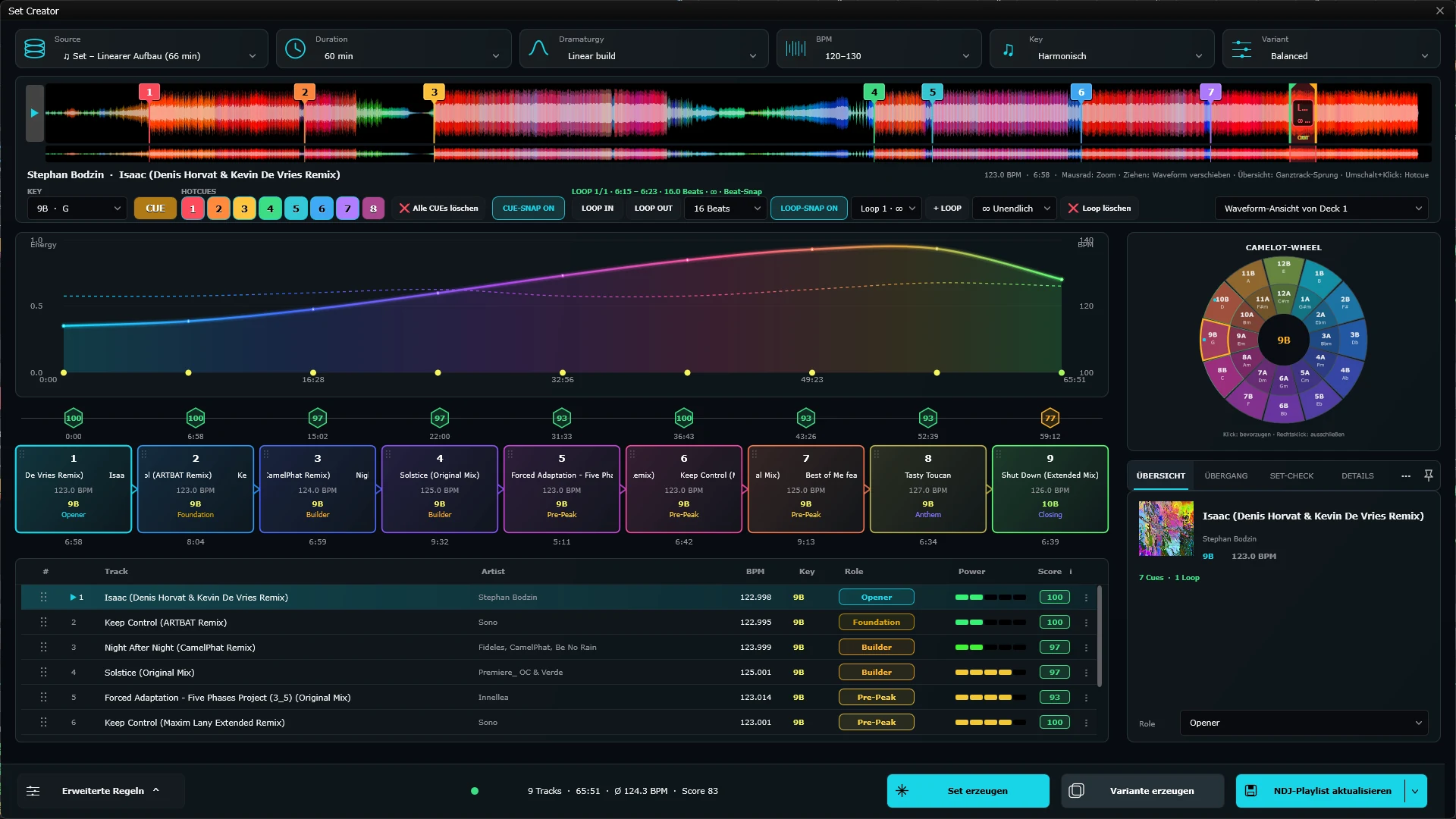Select hotcue 1 button
The height and width of the screenshot is (819, 1456).
coord(193,209)
